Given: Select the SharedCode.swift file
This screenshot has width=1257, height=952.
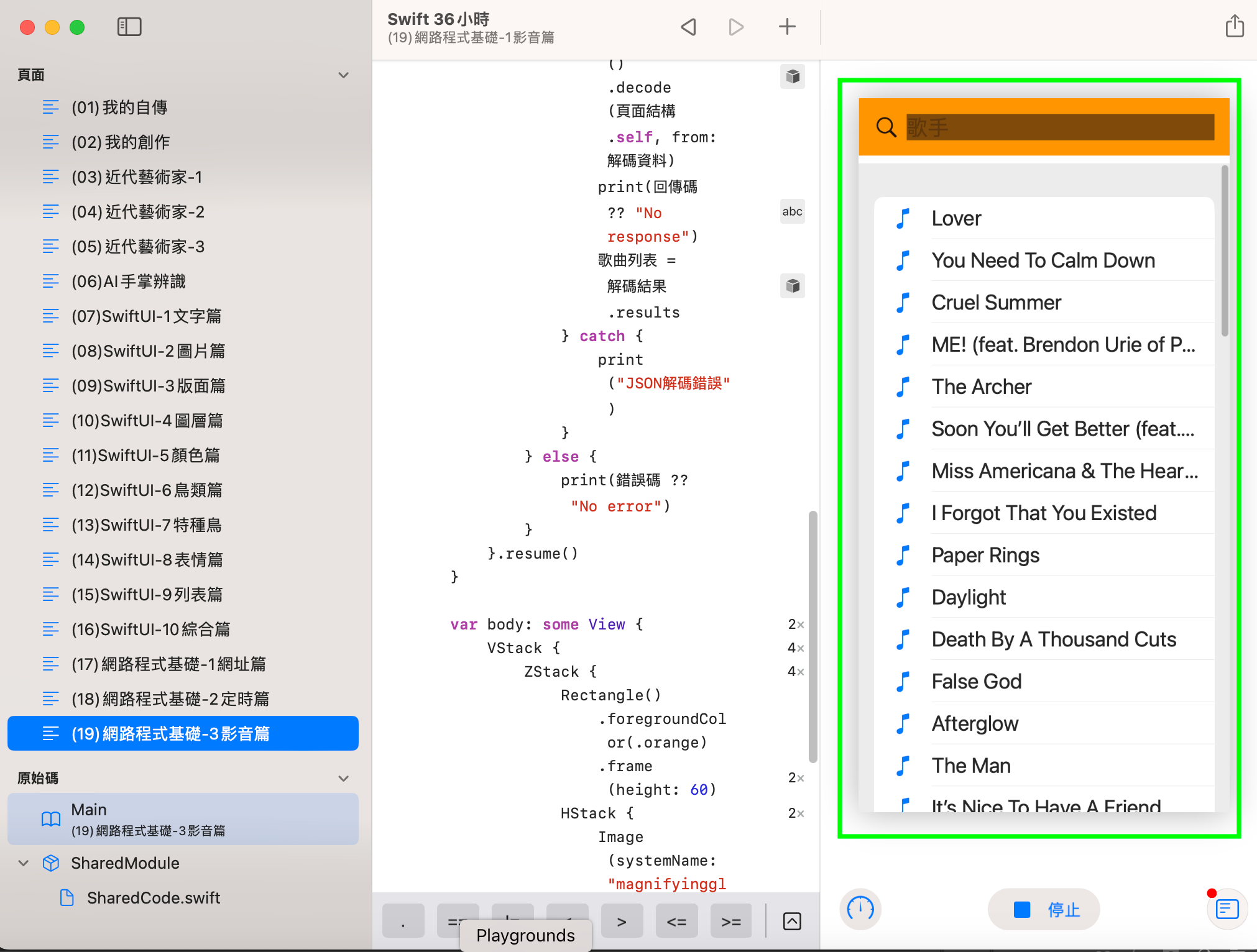Looking at the screenshot, I should (153, 898).
